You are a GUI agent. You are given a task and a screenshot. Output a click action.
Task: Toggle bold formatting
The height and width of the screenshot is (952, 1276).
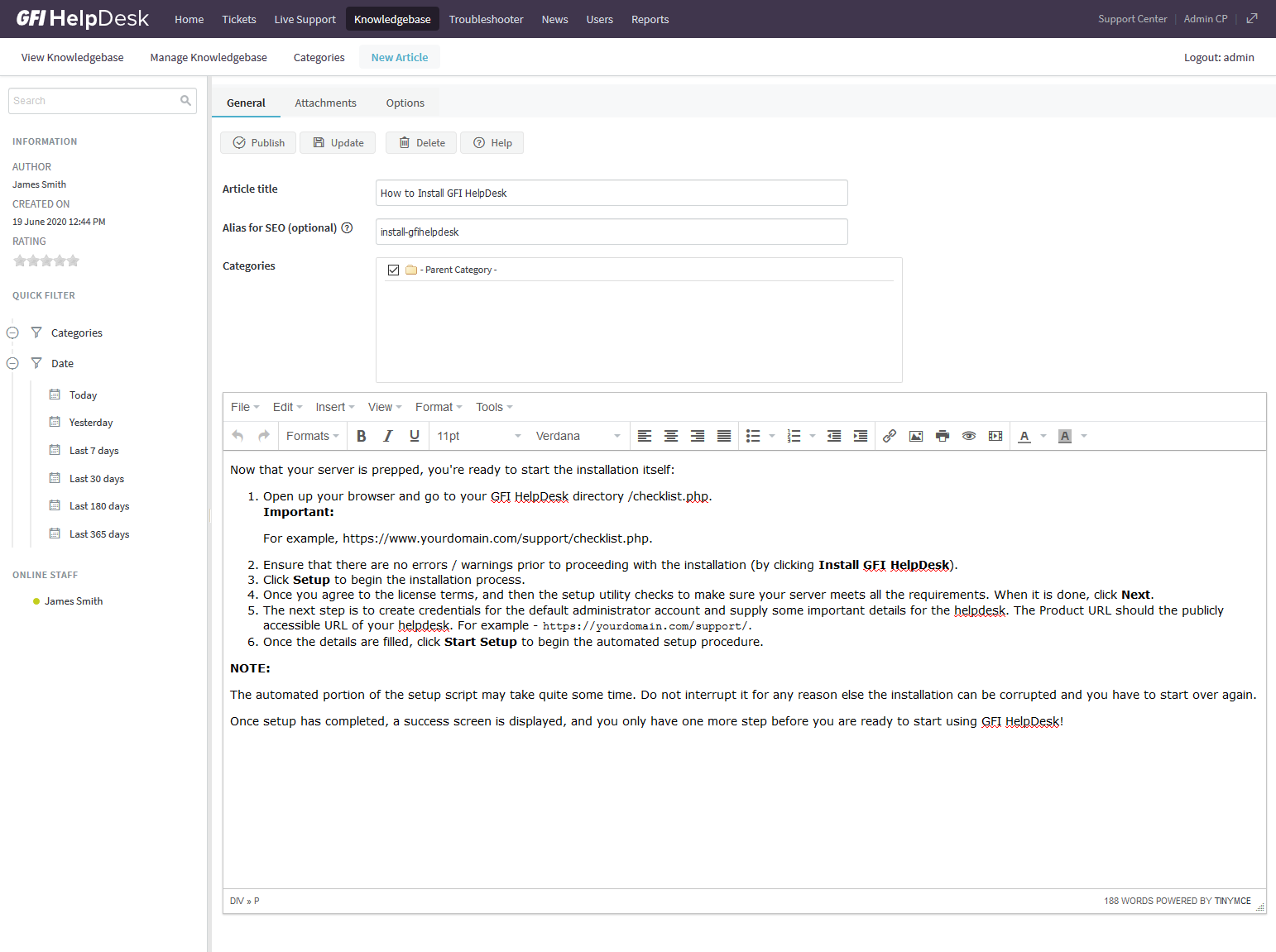coord(362,436)
